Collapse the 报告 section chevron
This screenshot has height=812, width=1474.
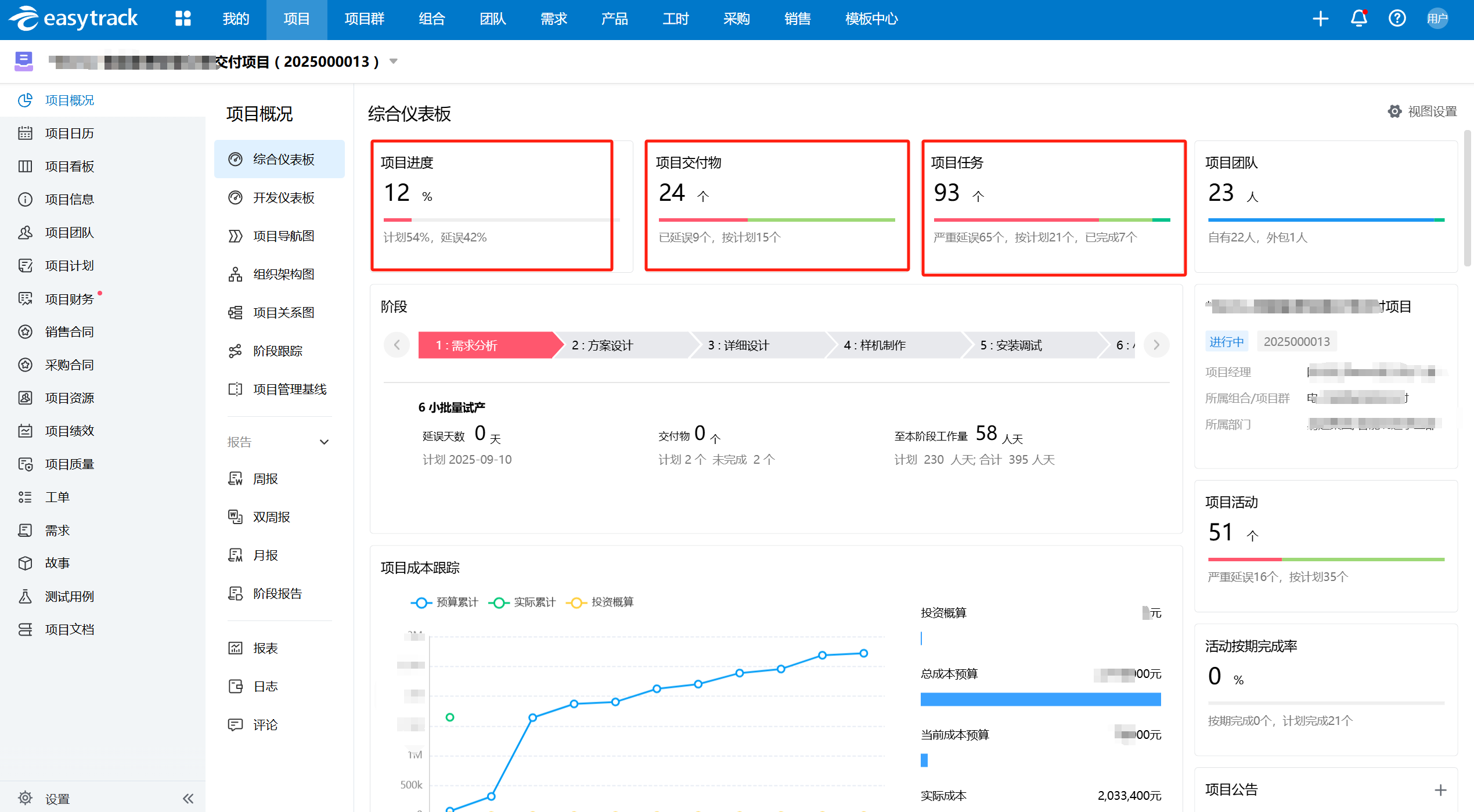(324, 442)
